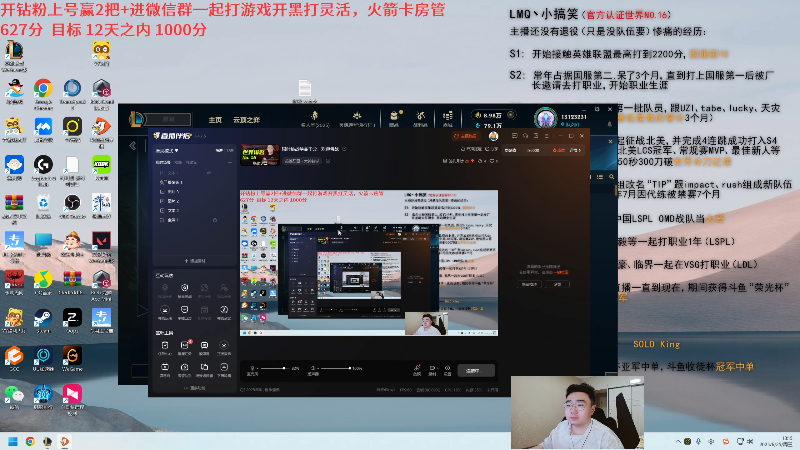Open the scene mode dropdown in 直播伴侣
Image resolution: width=800 pixels, height=450 pixels.
(x=167, y=151)
